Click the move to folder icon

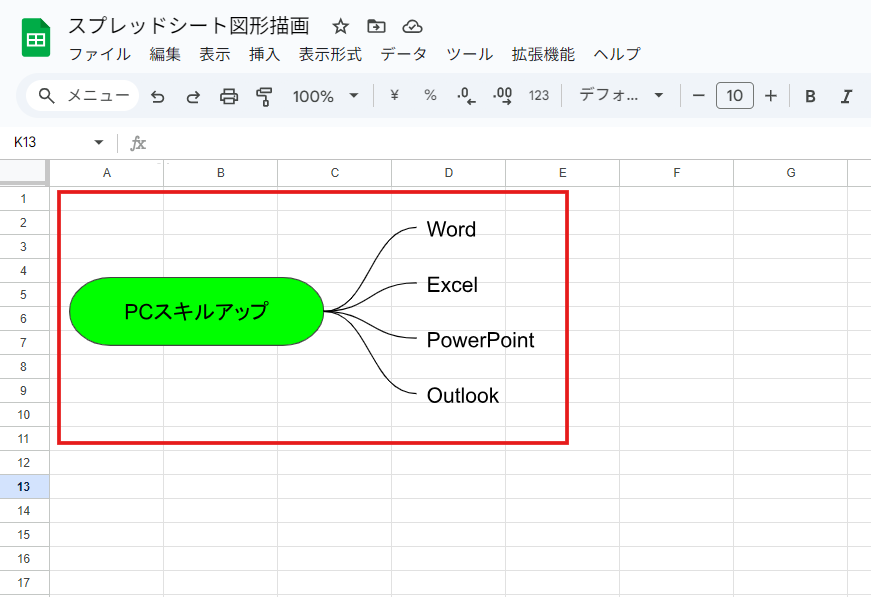(376, 26)
